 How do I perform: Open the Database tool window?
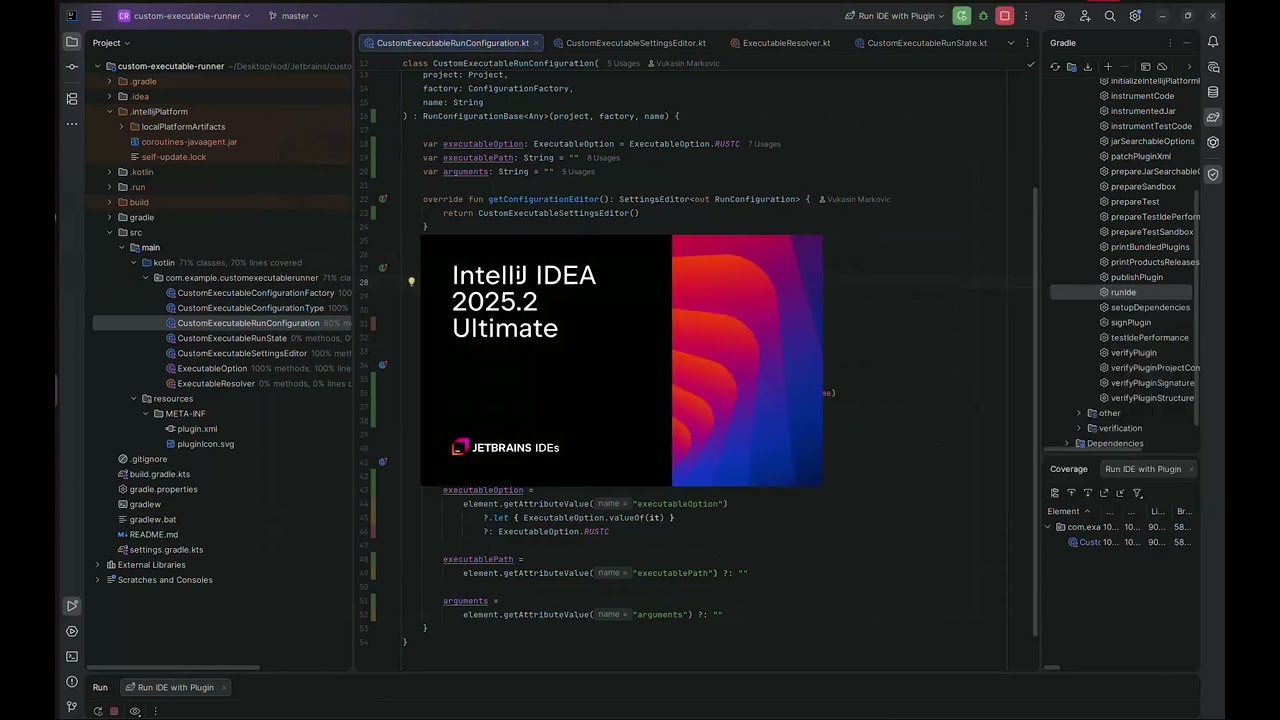click(1213, 92)
